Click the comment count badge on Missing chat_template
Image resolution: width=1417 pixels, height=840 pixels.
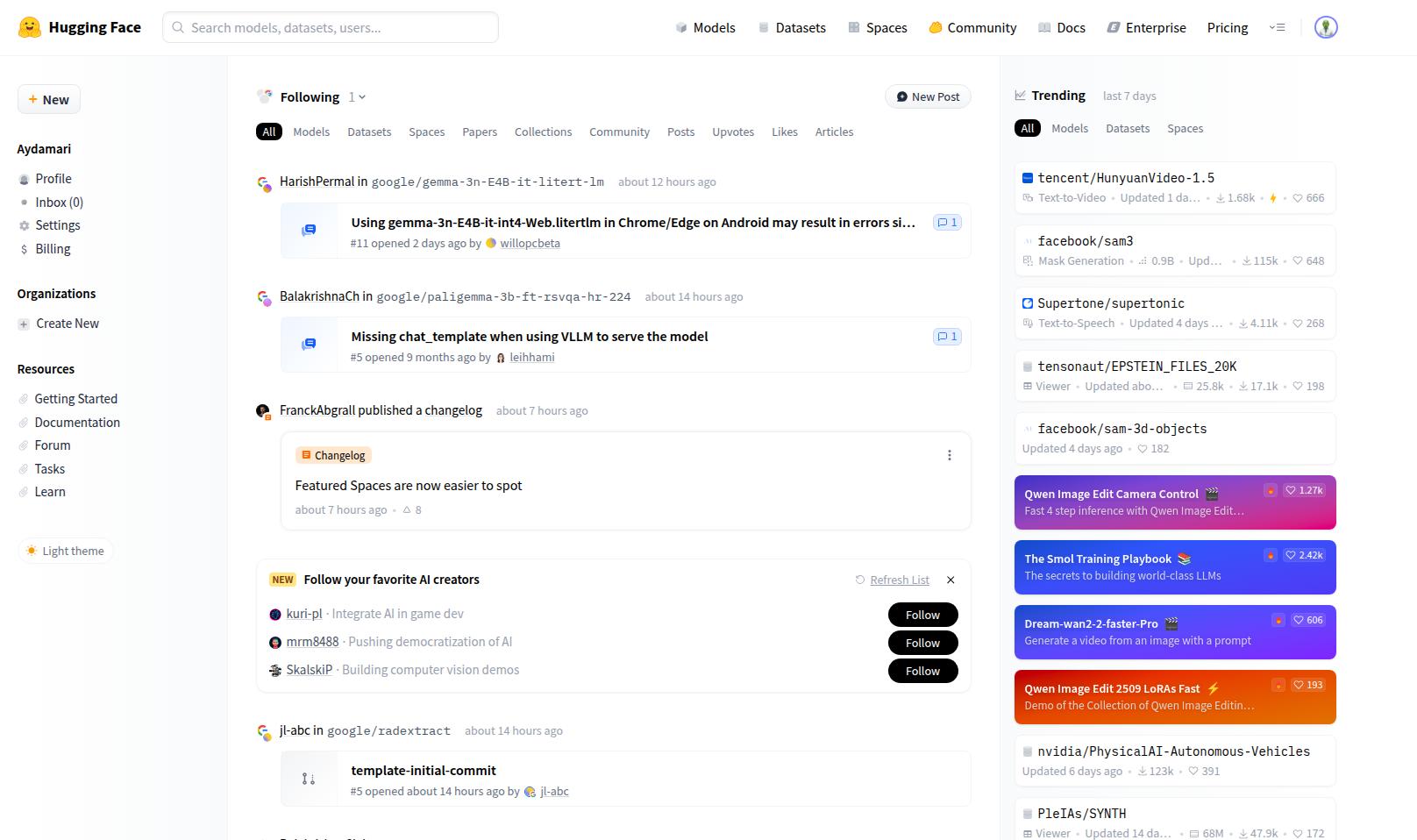point(947,337)
